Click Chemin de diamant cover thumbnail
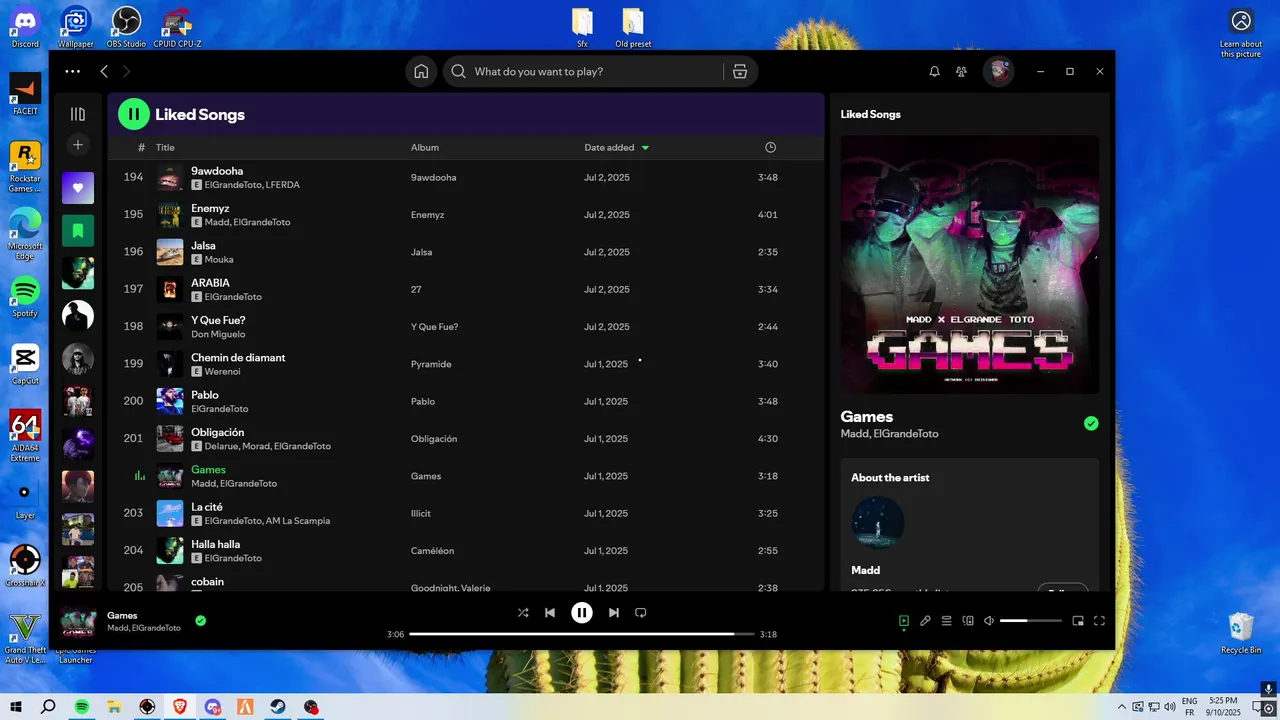 coord(170,364)
